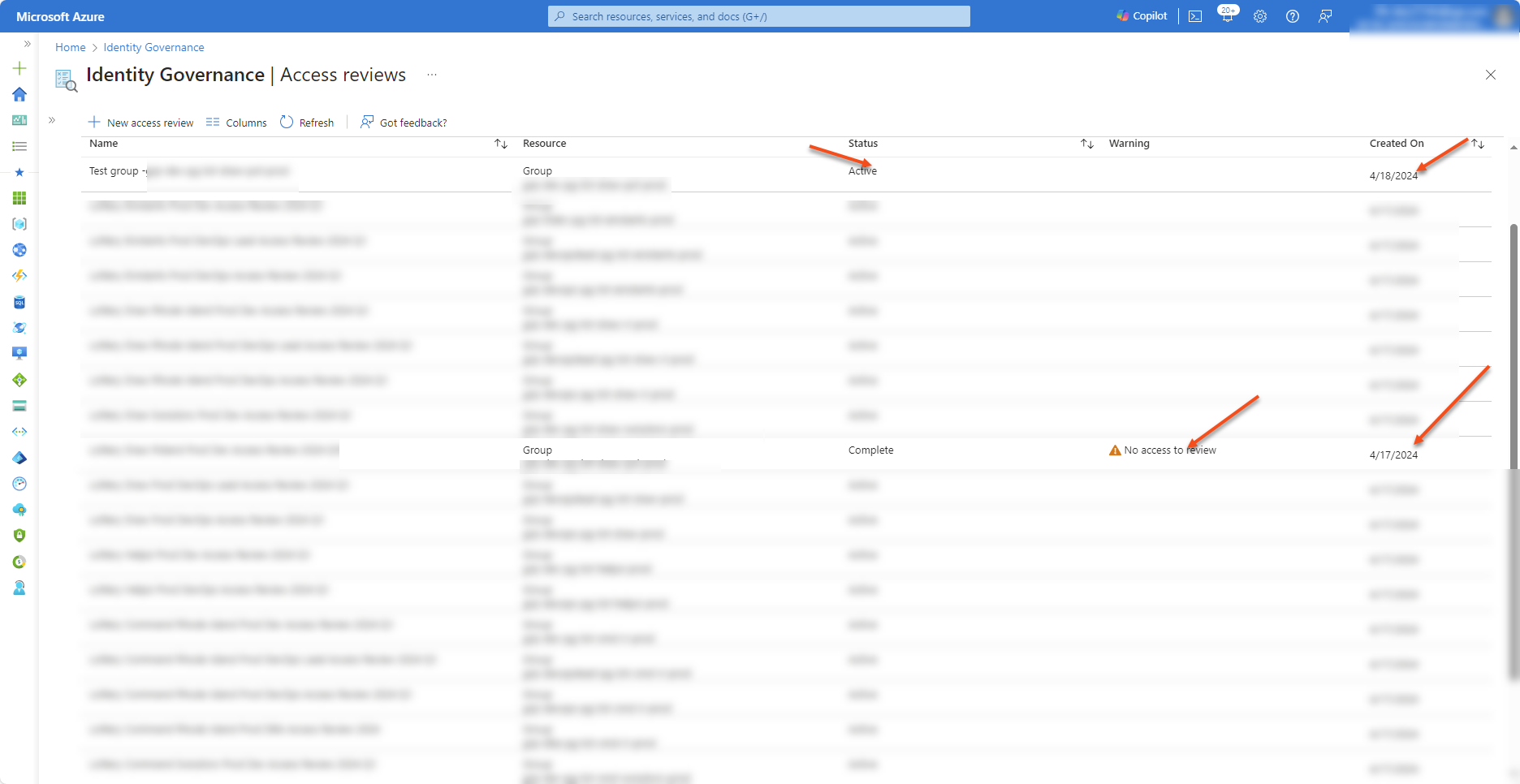
Task: Open Azure Cosmos DB sidebar icon
Action: click(x=19, y=328)
